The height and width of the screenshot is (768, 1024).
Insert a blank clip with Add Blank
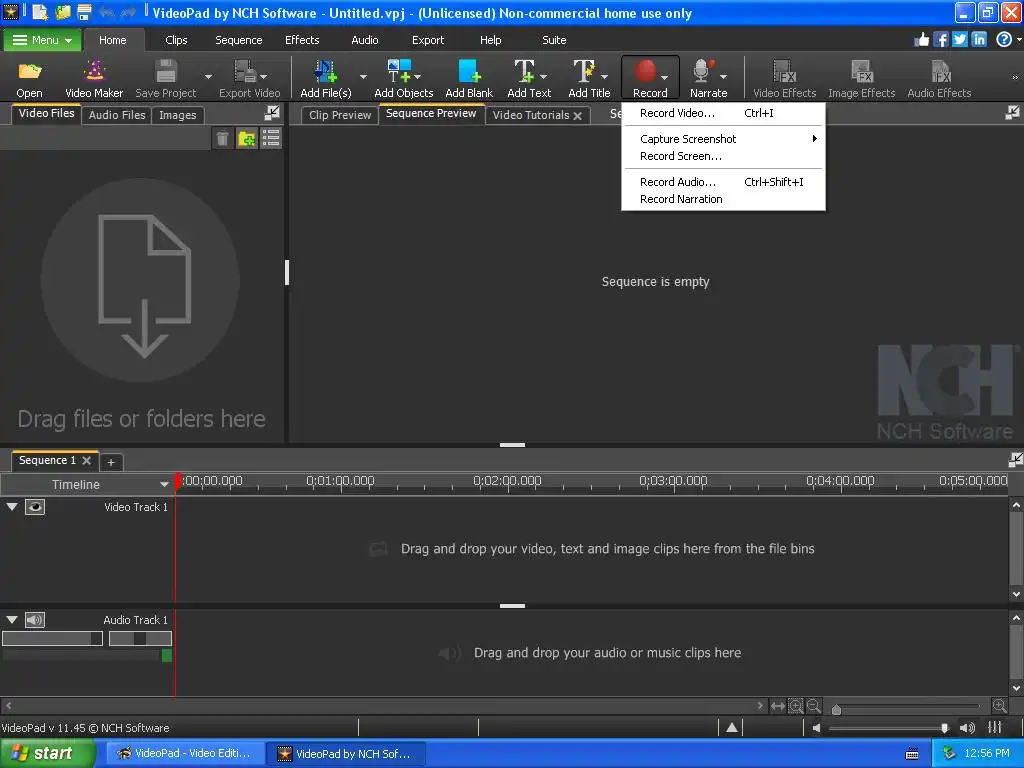pos(469,78)
